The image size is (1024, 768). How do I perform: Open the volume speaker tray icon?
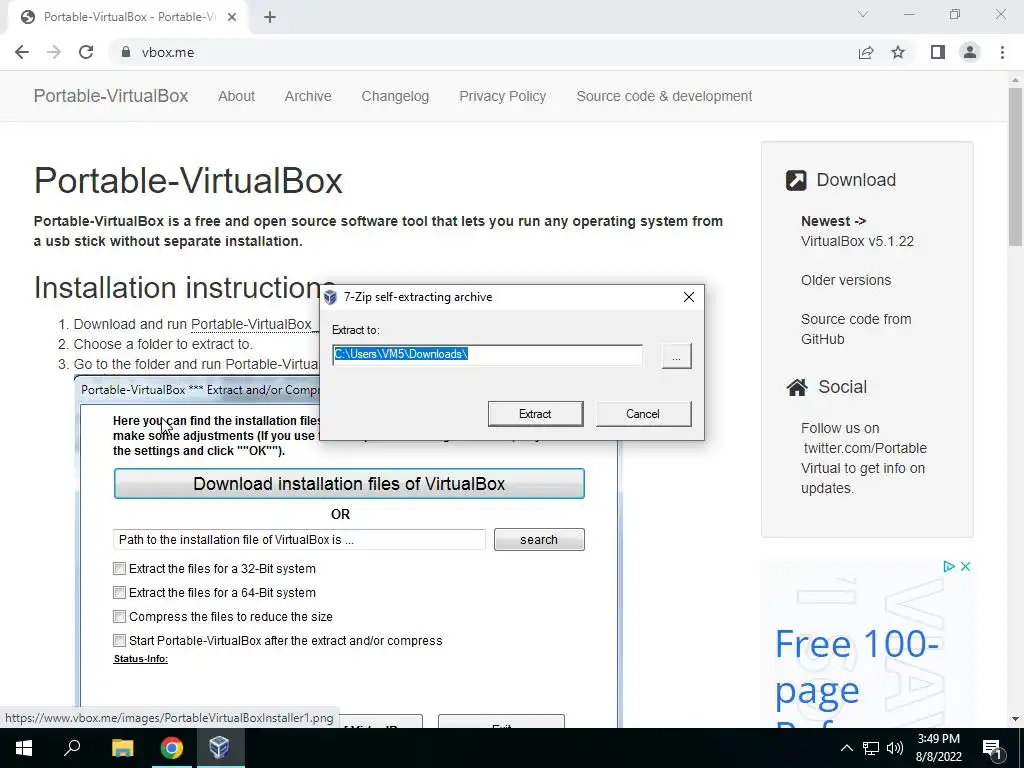point(895,748)
